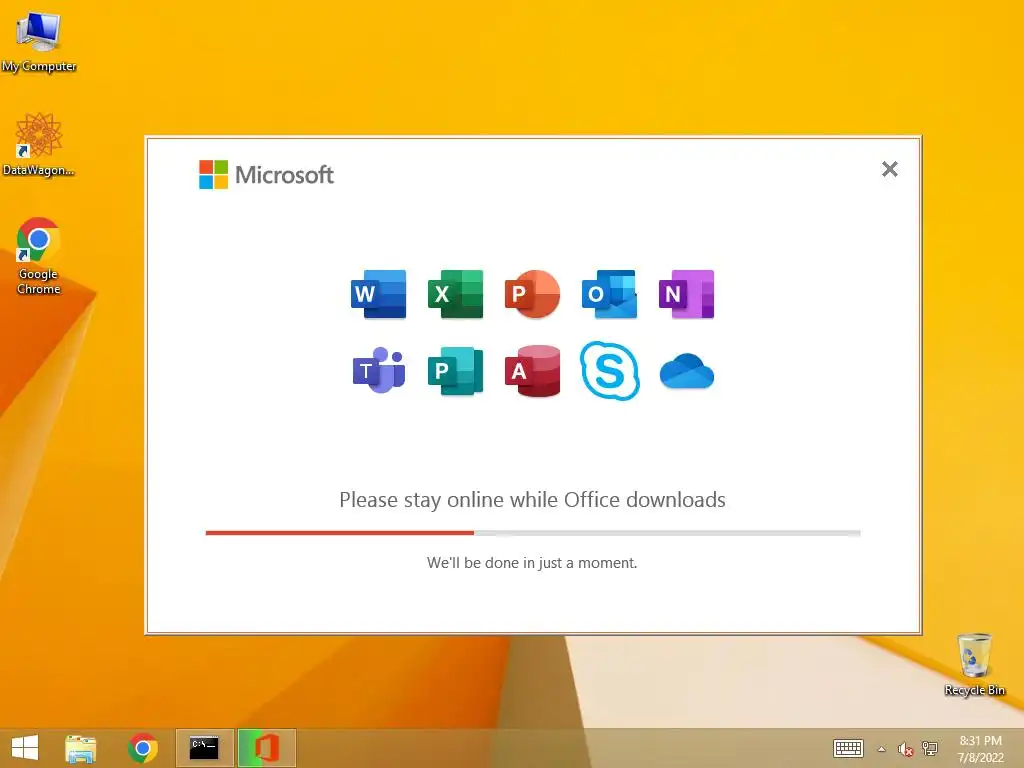
Task: Click the 'Please stay online while Office downloads' text
Action: tap(532, 500)
